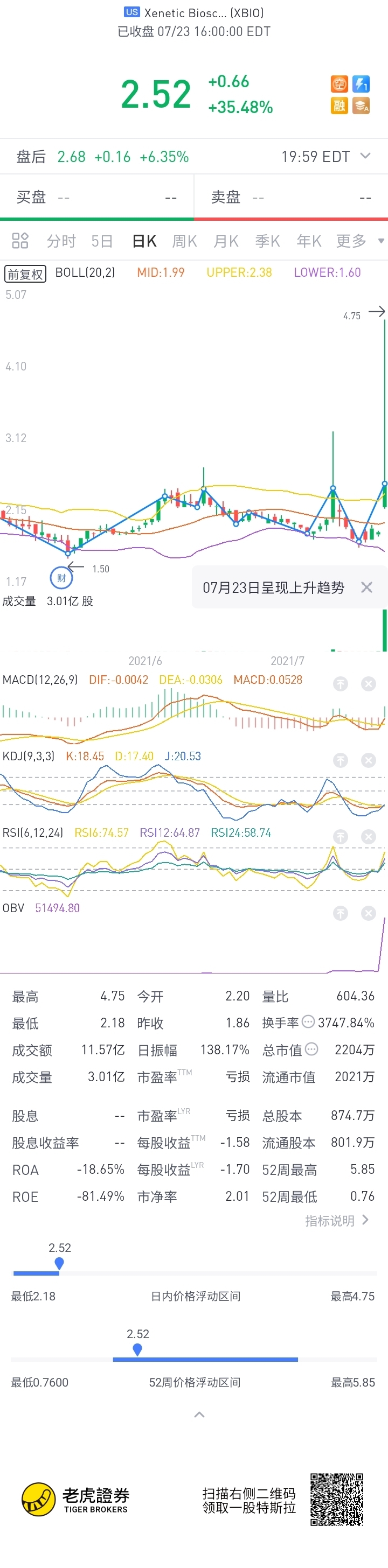Toggle the 前复权 price adjustment option
The image size is (388, 1568).
25,274
